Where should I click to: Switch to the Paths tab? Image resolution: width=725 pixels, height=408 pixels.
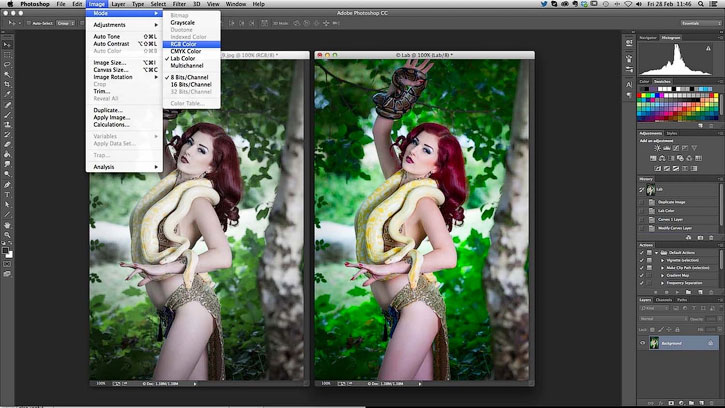(682, 300)
